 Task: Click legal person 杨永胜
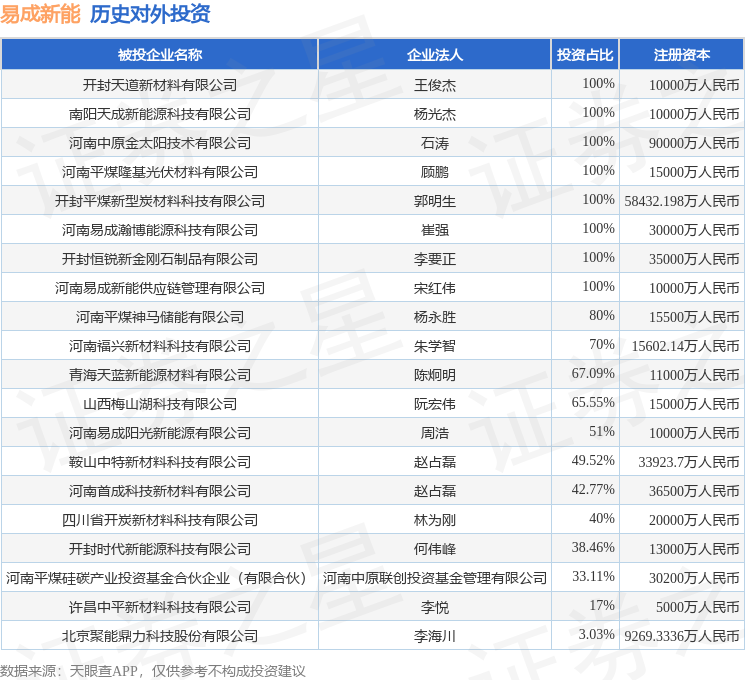[435, 317]
